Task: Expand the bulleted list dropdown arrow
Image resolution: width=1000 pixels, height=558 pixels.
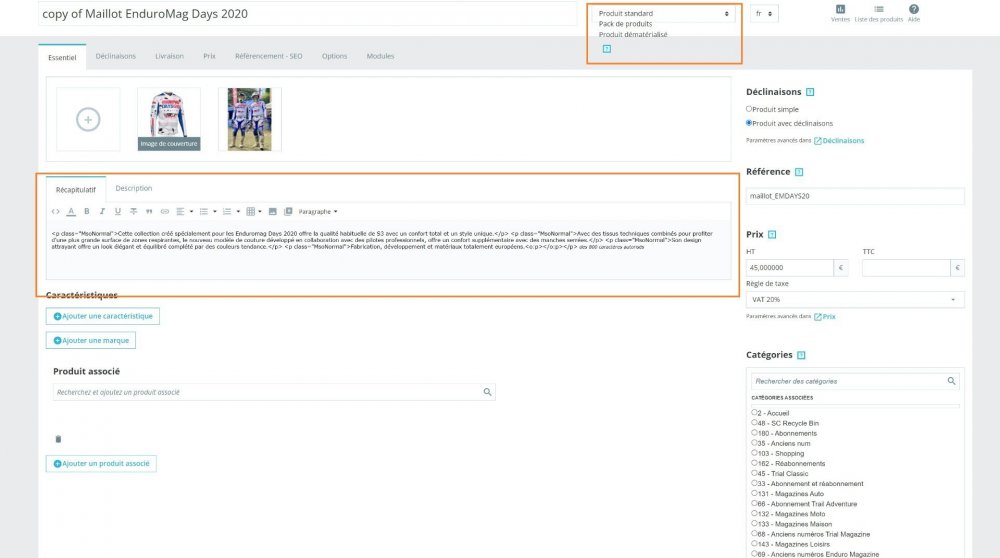Action: 214,212
